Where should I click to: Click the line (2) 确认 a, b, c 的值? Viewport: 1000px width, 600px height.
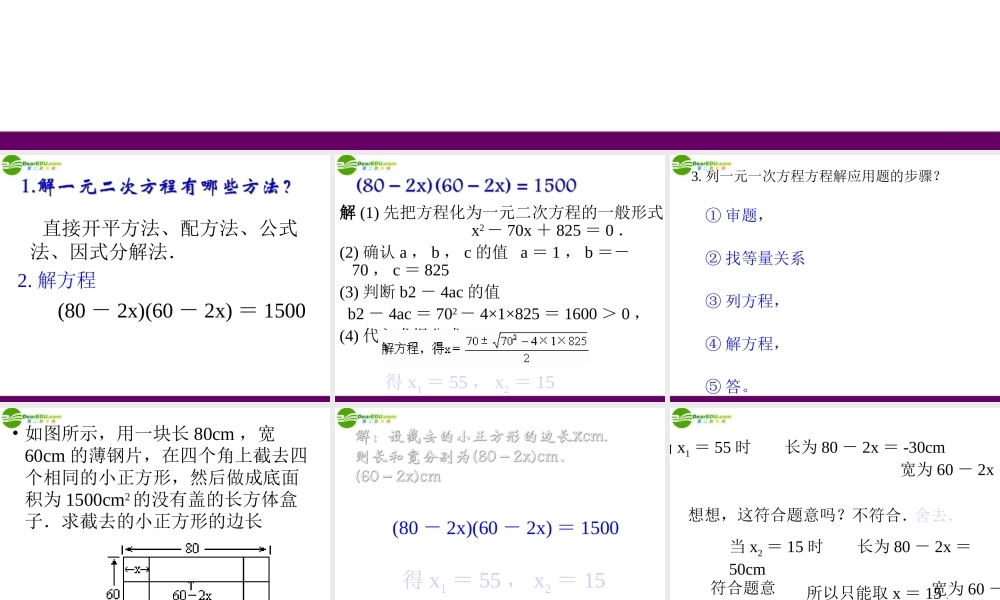pos(485,261)
